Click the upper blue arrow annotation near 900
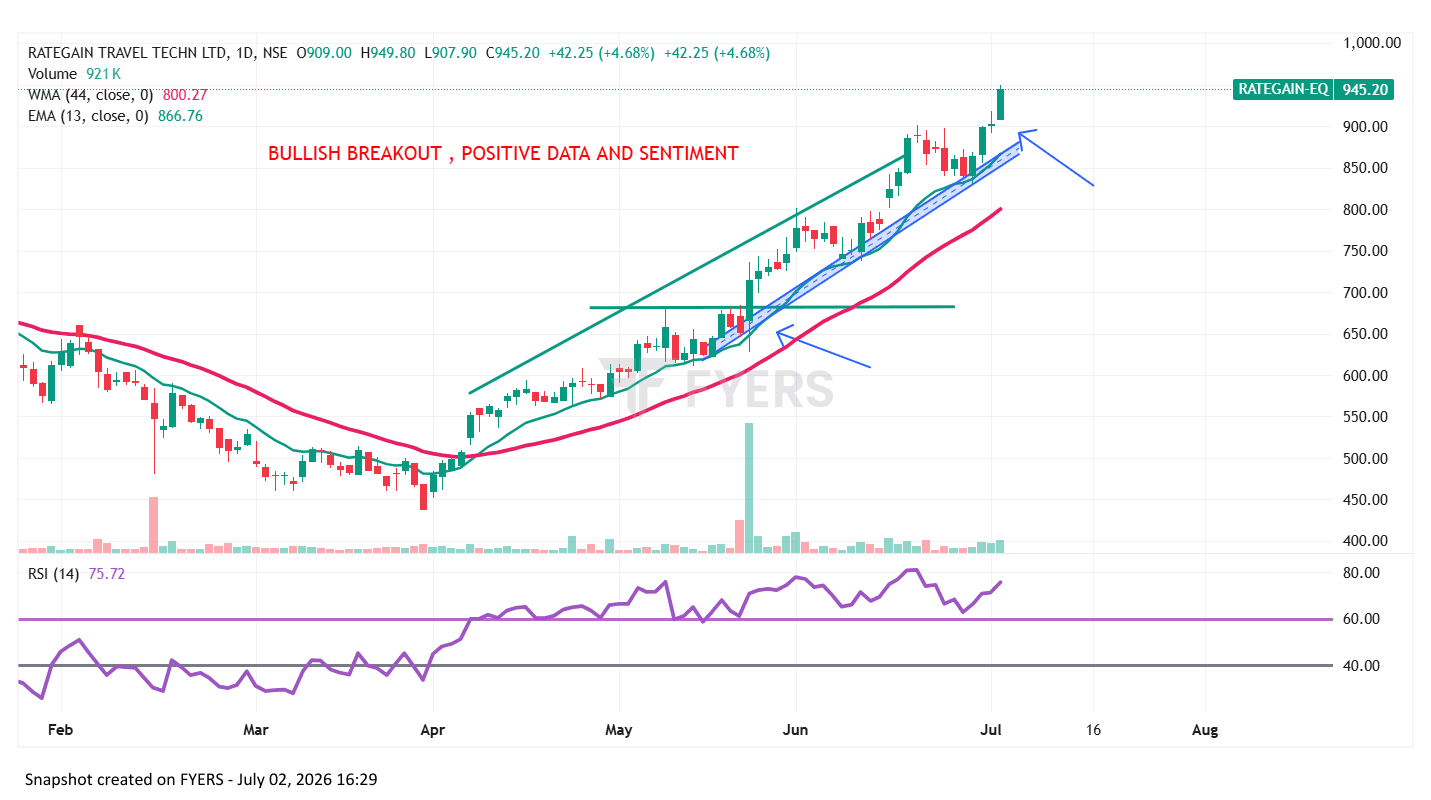This screenshot has width=1431, height=800. [1057, 157]
